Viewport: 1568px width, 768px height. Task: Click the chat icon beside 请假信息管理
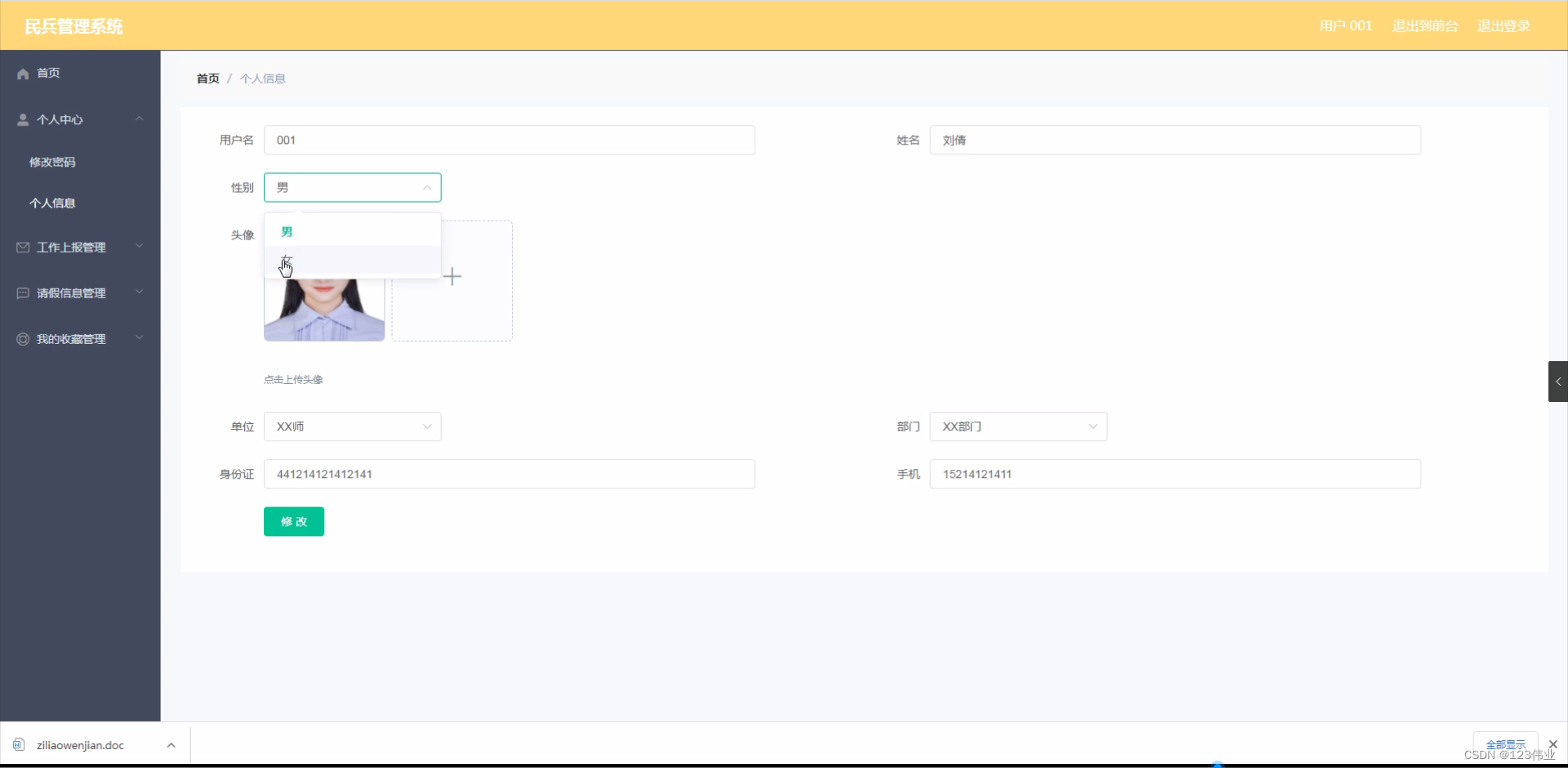tap(22, 292)
